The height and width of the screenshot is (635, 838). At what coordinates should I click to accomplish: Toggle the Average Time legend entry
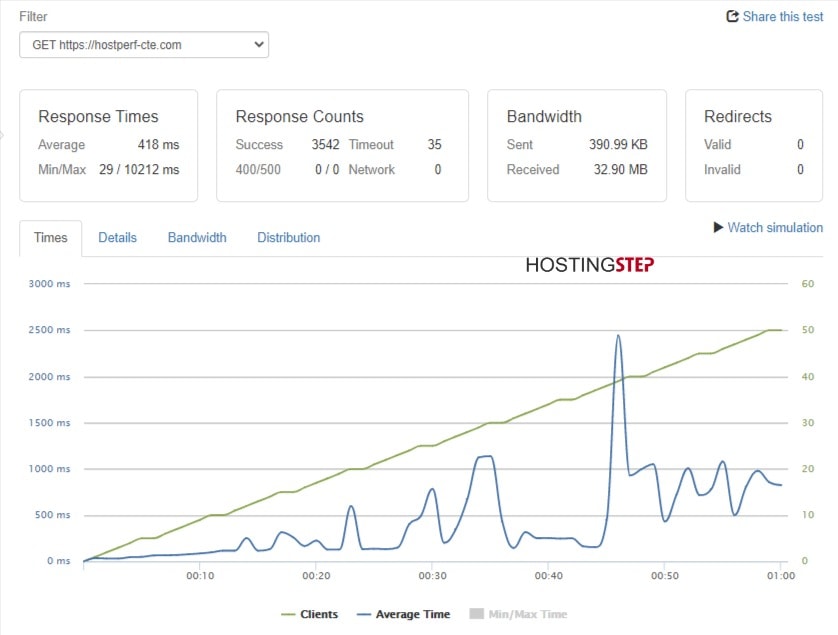click(413, 614)
